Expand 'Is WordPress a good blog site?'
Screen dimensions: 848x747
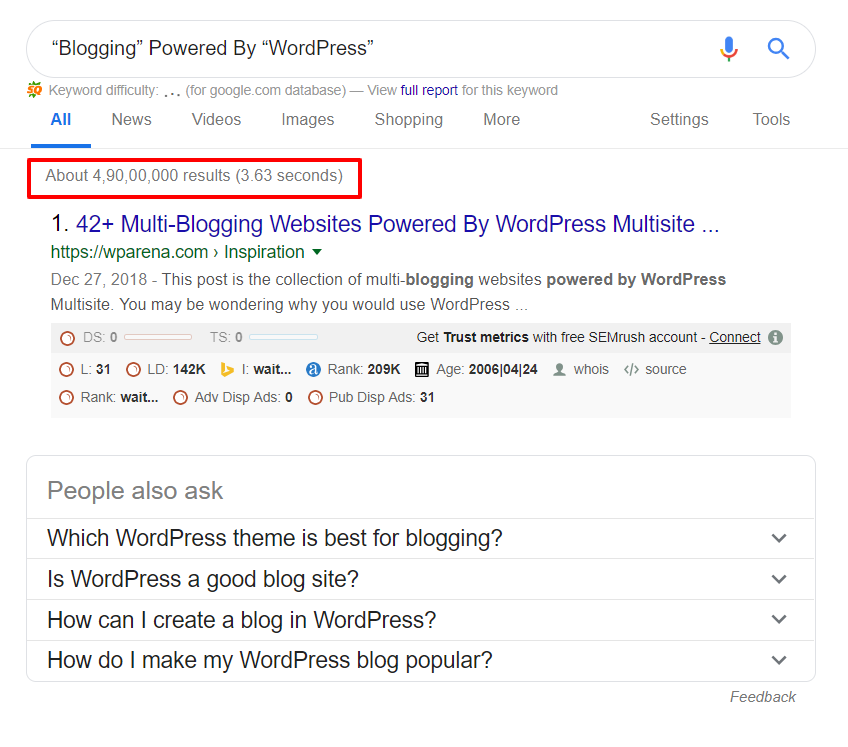421,579
